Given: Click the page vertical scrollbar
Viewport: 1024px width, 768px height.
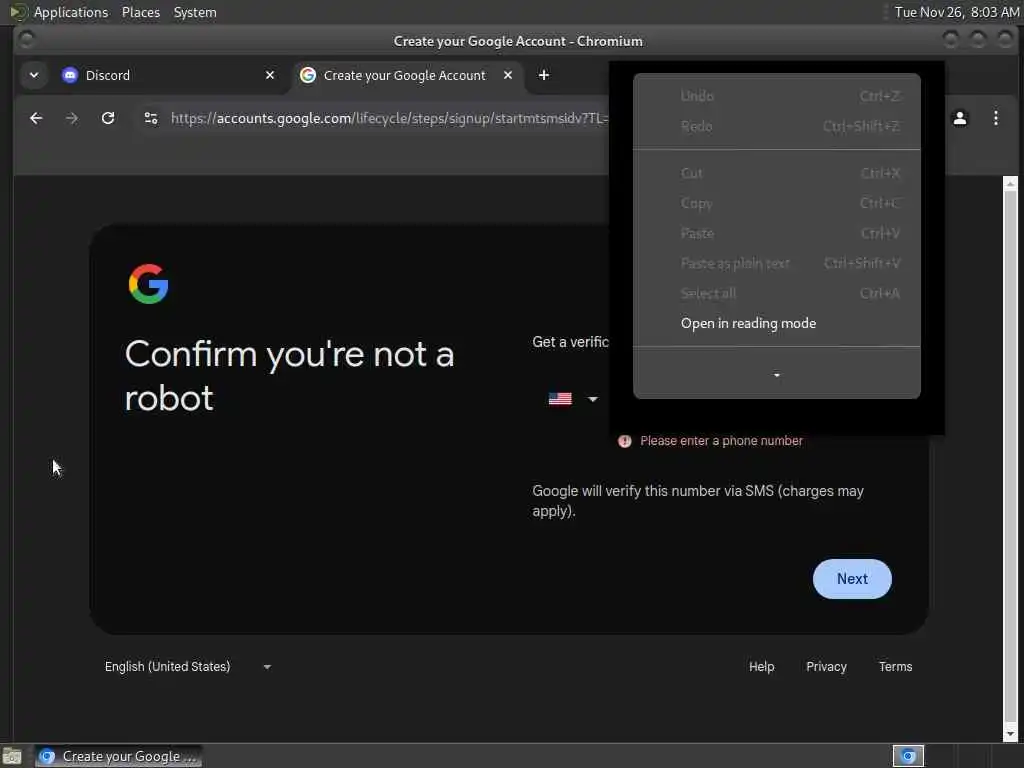Looking at the screenshot, I should (x=1010, y=458).
